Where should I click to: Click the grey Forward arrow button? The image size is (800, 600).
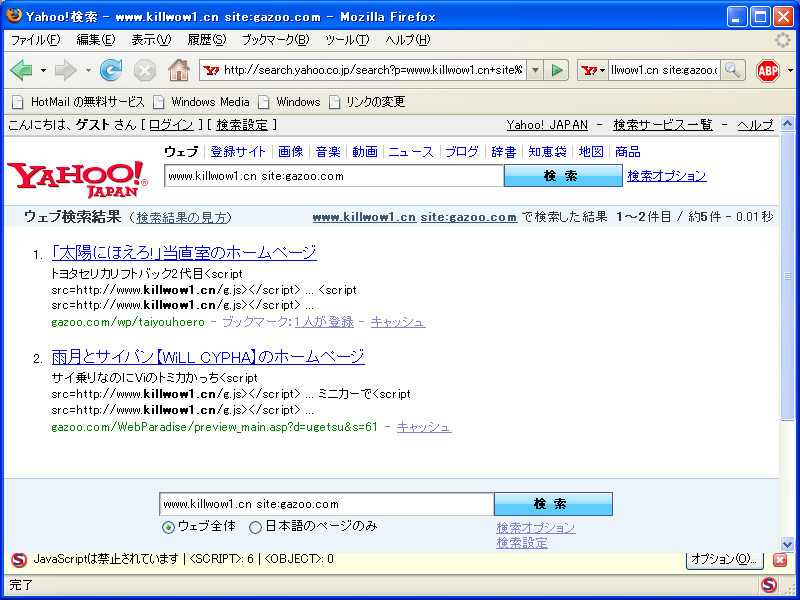(x=65, y=70)
